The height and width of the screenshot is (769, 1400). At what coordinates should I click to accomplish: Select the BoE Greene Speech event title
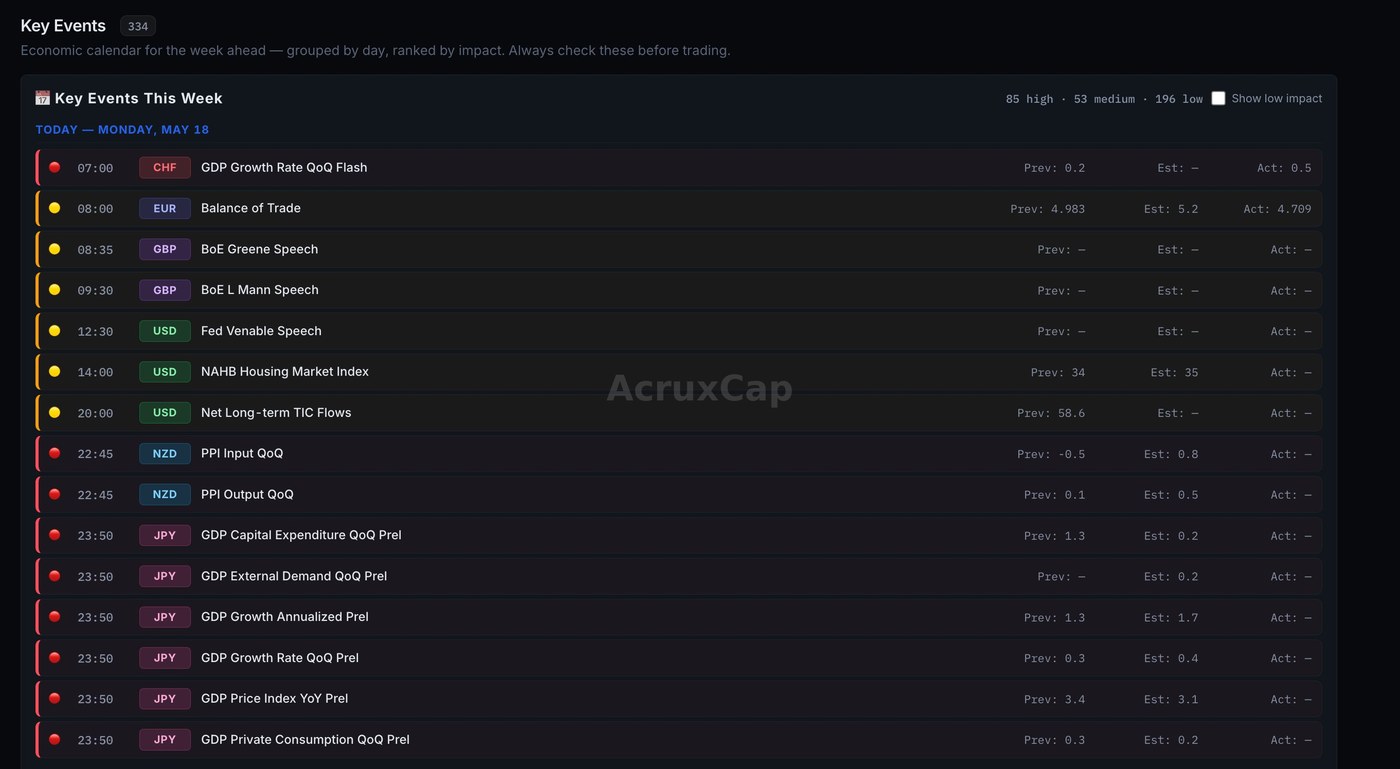pyautogui.click(x=260, y=249)
